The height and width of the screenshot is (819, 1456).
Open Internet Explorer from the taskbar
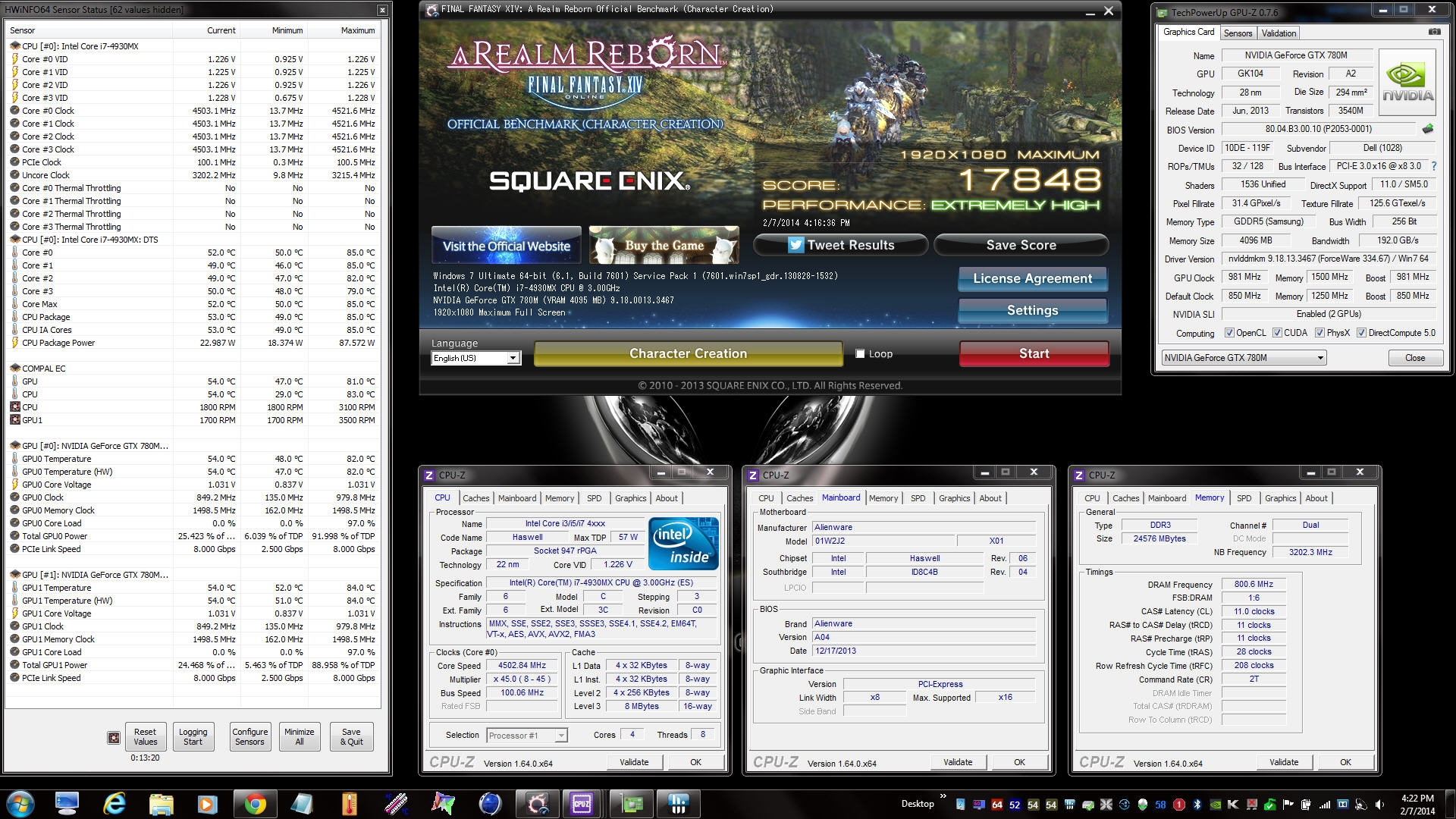(x=114, y=804)
